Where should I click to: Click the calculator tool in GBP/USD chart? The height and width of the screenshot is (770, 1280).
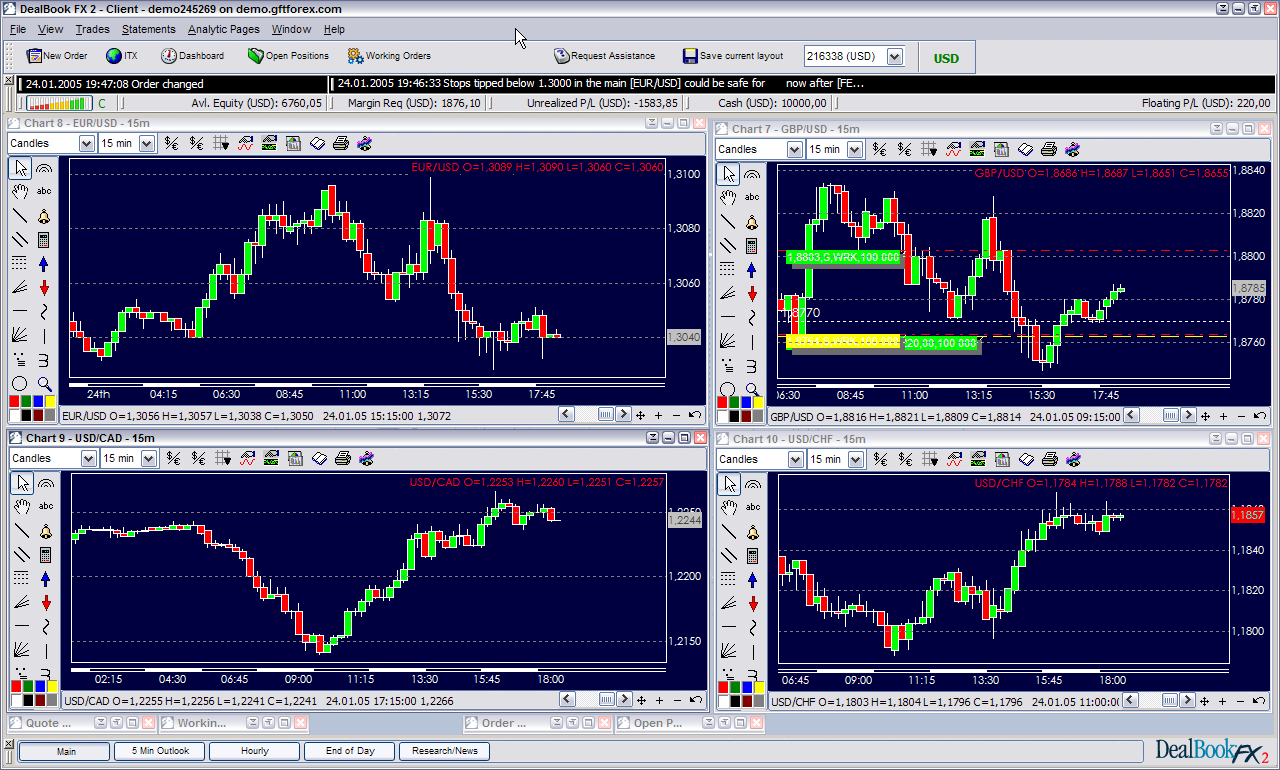(x=752, y=246)
